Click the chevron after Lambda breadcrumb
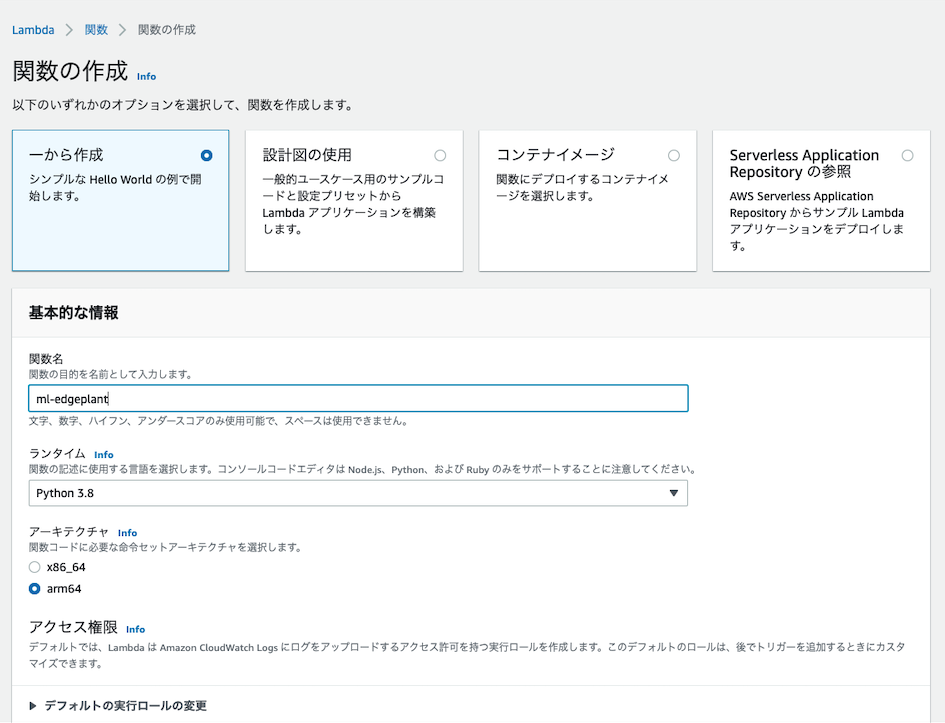This screenshot has height=723, width=945. (69, 30)
